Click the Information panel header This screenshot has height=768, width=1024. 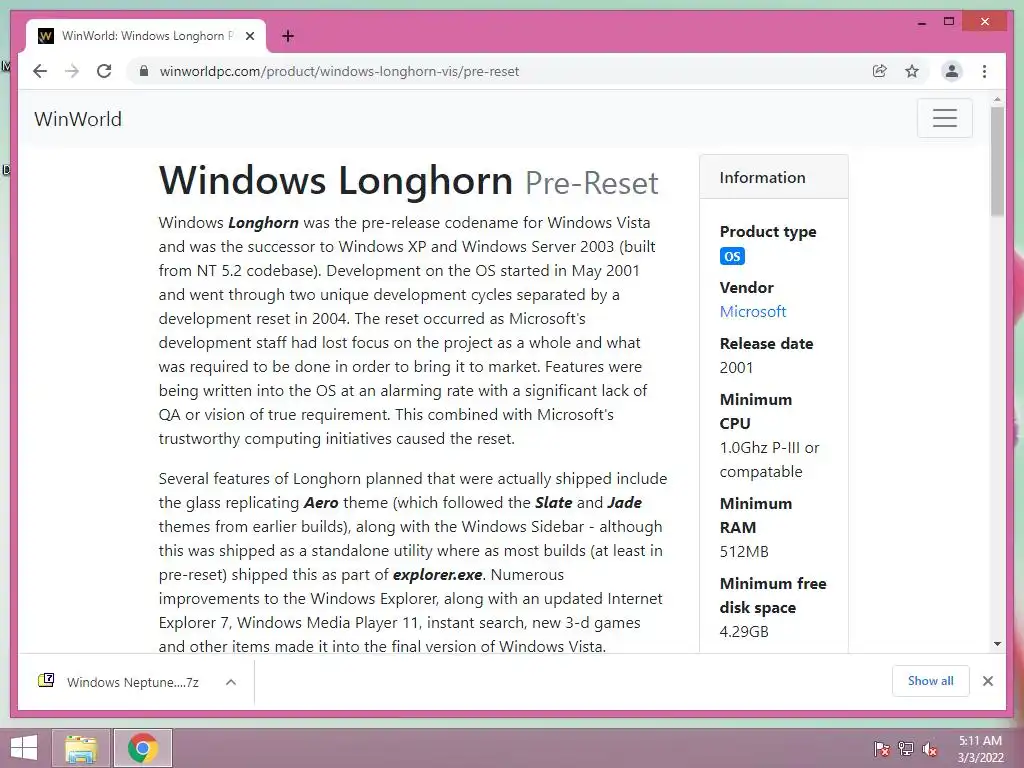click(x=774, y=177)
